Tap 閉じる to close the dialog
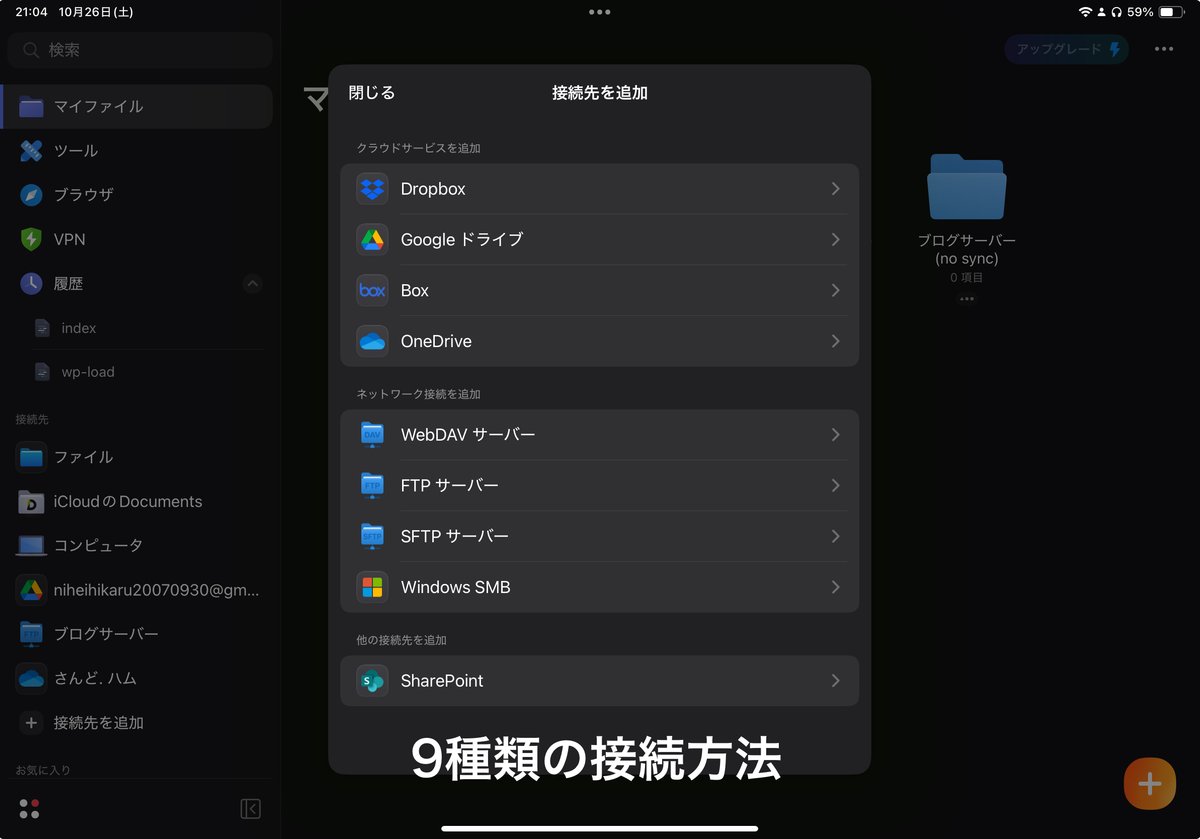The image size is (1200, 839). pos(372,93)
